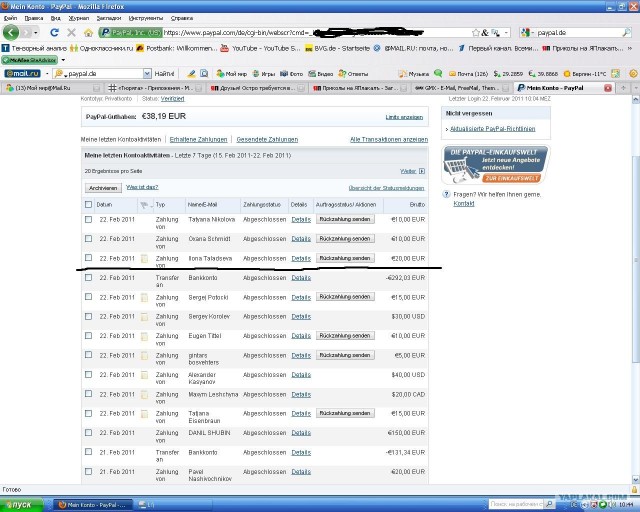Viewport: 640px width, 512px height.
Task: Check the -€292,03 Bankkonto transfer checkbox
Action: [x=88, y=277]
